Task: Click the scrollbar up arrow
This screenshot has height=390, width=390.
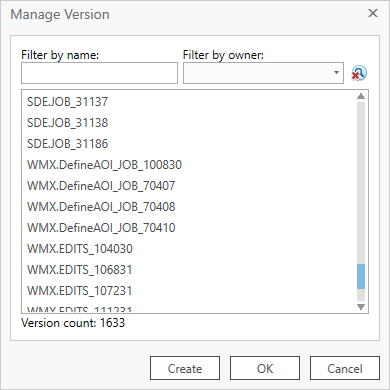Action: tap(361, 96)
